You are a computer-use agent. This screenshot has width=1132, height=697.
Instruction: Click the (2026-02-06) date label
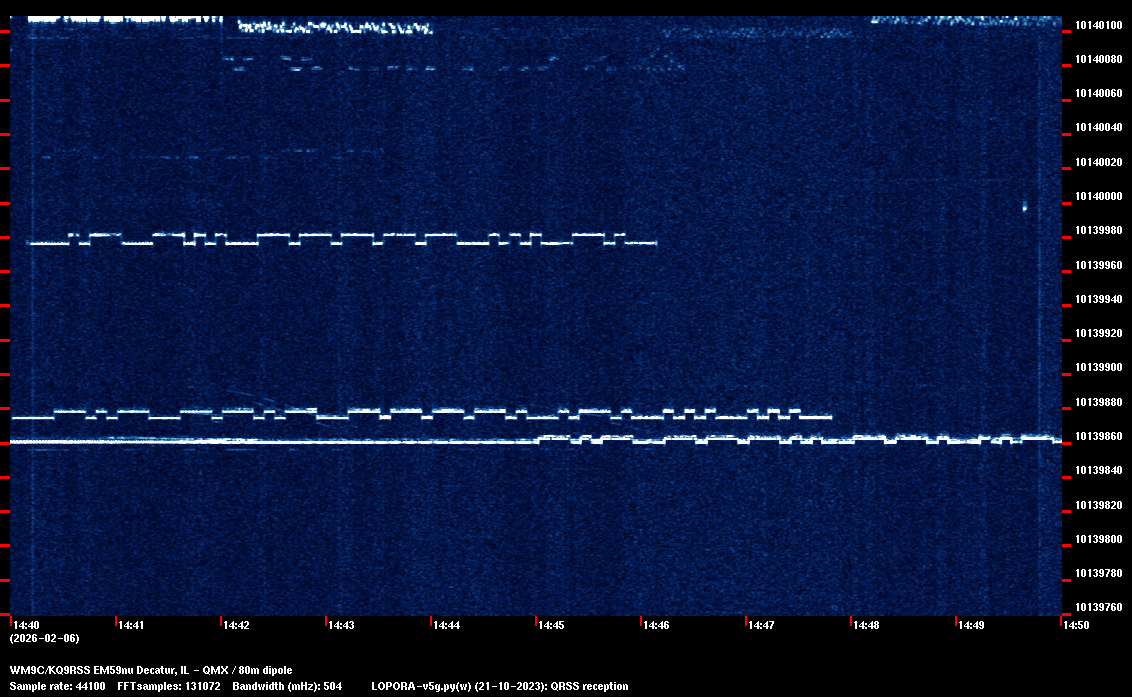44,638
